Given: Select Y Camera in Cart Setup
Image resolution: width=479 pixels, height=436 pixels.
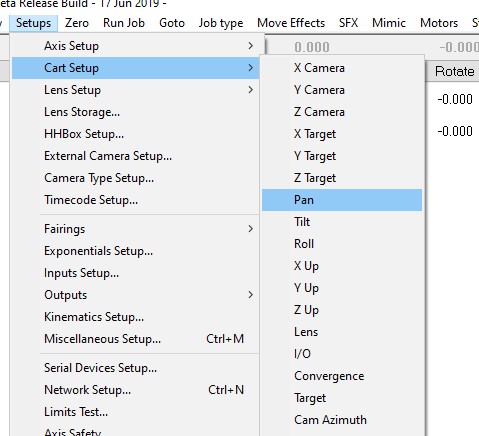Looking at the screenshot, I should (x=342, y=90).
